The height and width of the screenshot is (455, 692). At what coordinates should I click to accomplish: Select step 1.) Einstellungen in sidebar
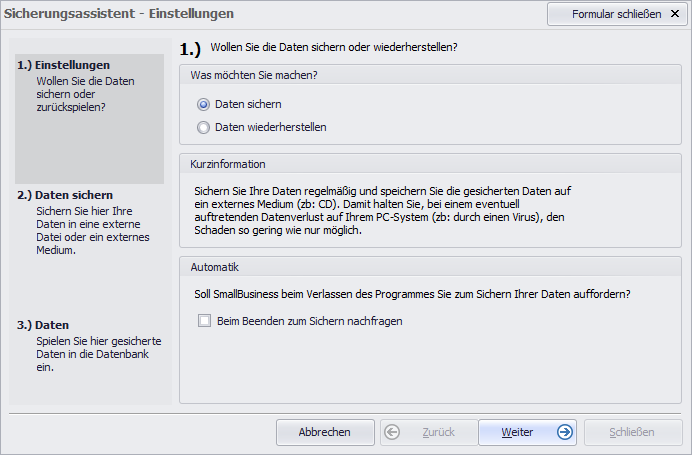click(x=90, y=119)
